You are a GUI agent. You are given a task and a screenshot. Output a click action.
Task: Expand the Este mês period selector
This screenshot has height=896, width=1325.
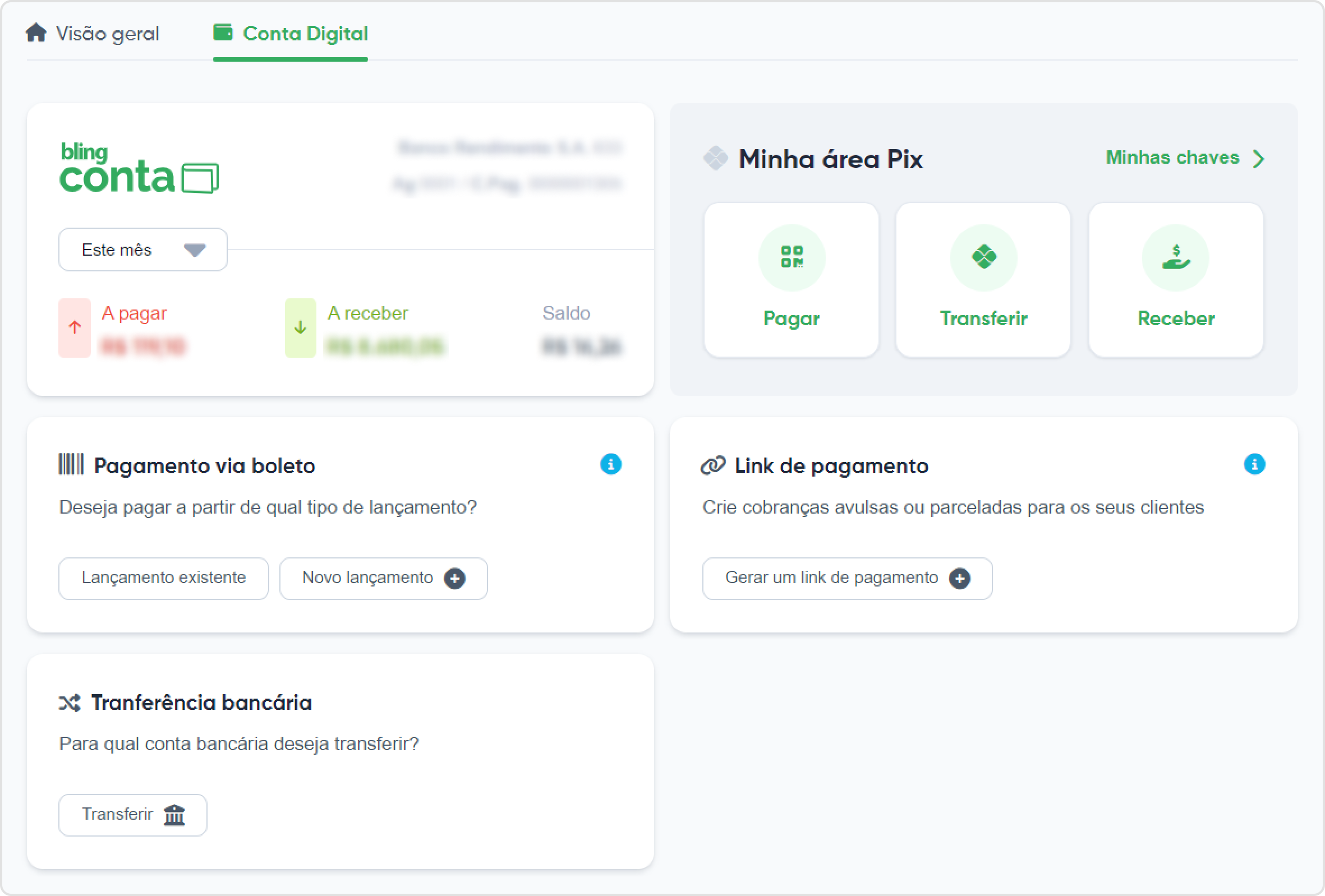(x=142, y=249)
